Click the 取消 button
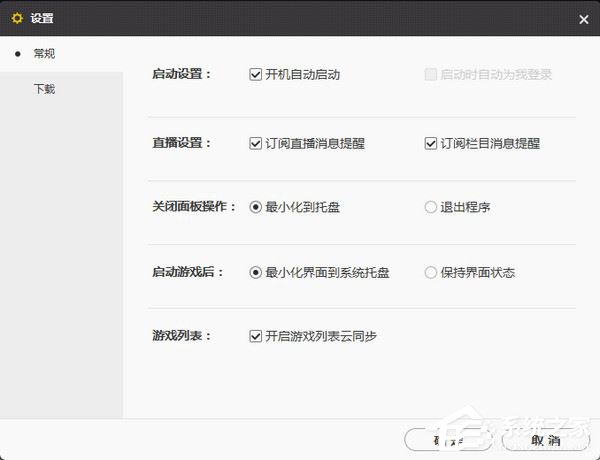The height and width of the screenshot is (460, 600). [x=545, y=440]
